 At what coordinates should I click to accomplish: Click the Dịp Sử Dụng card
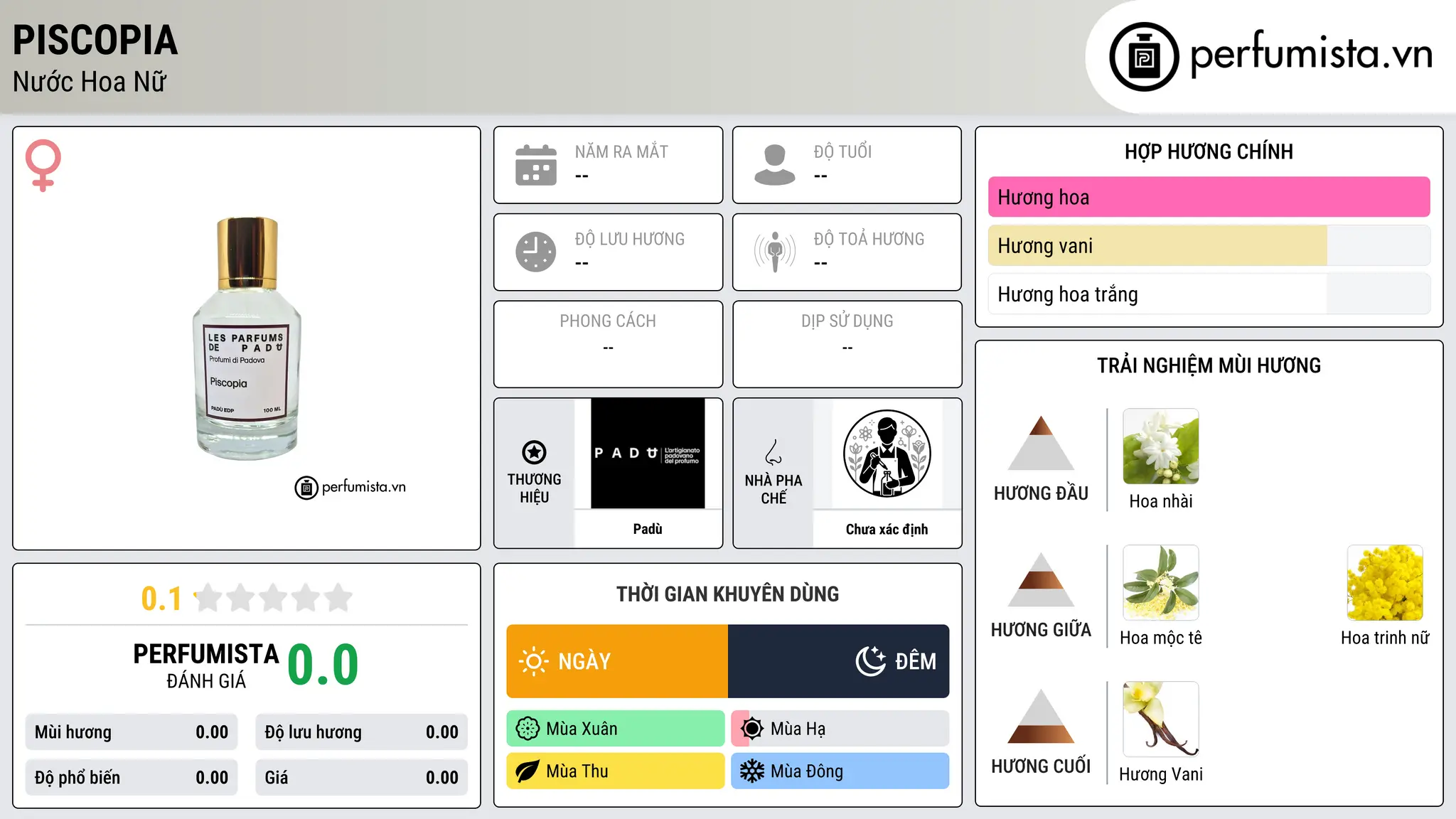point(847,344)
